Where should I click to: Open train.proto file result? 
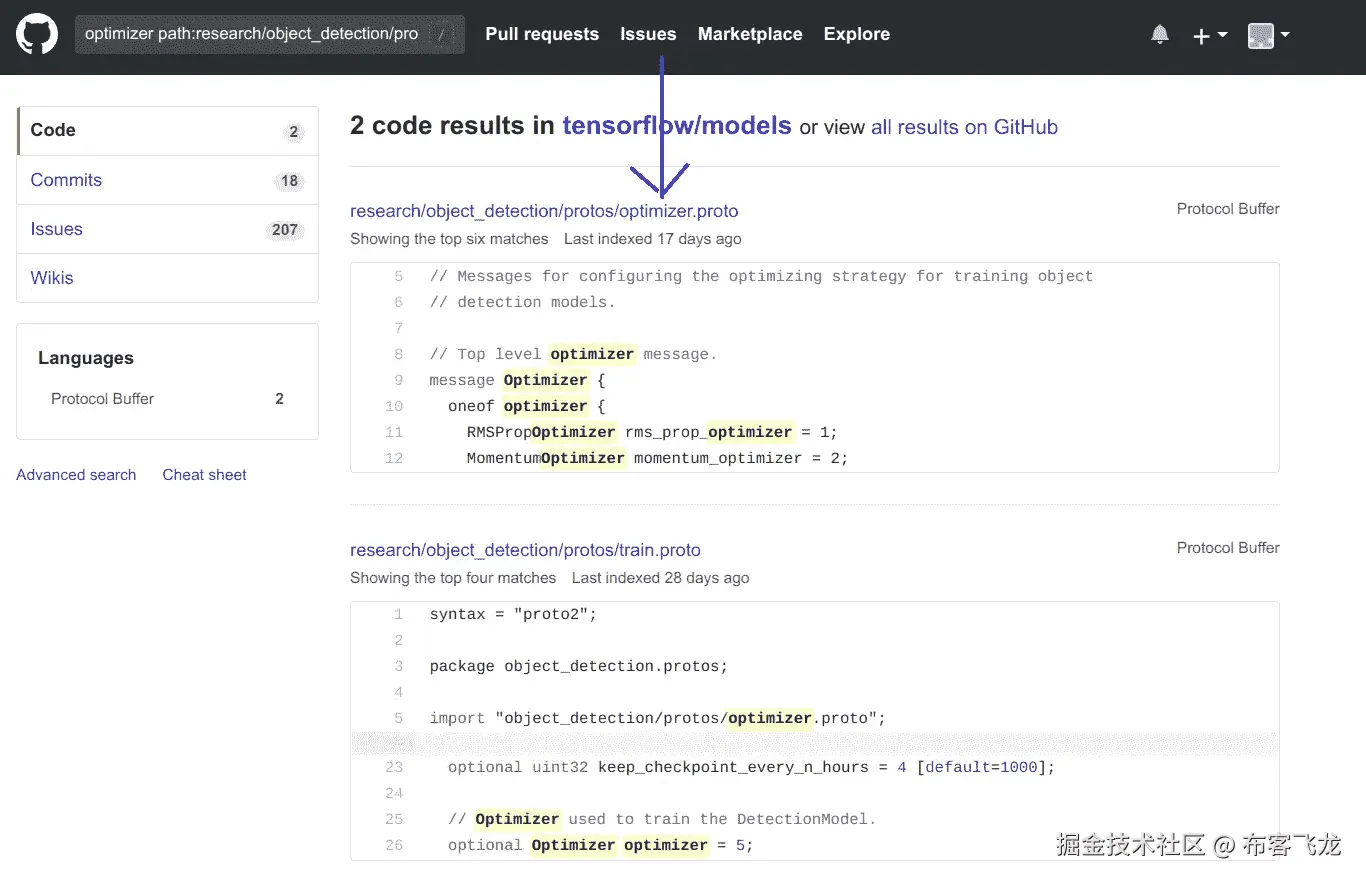point(525,550)
